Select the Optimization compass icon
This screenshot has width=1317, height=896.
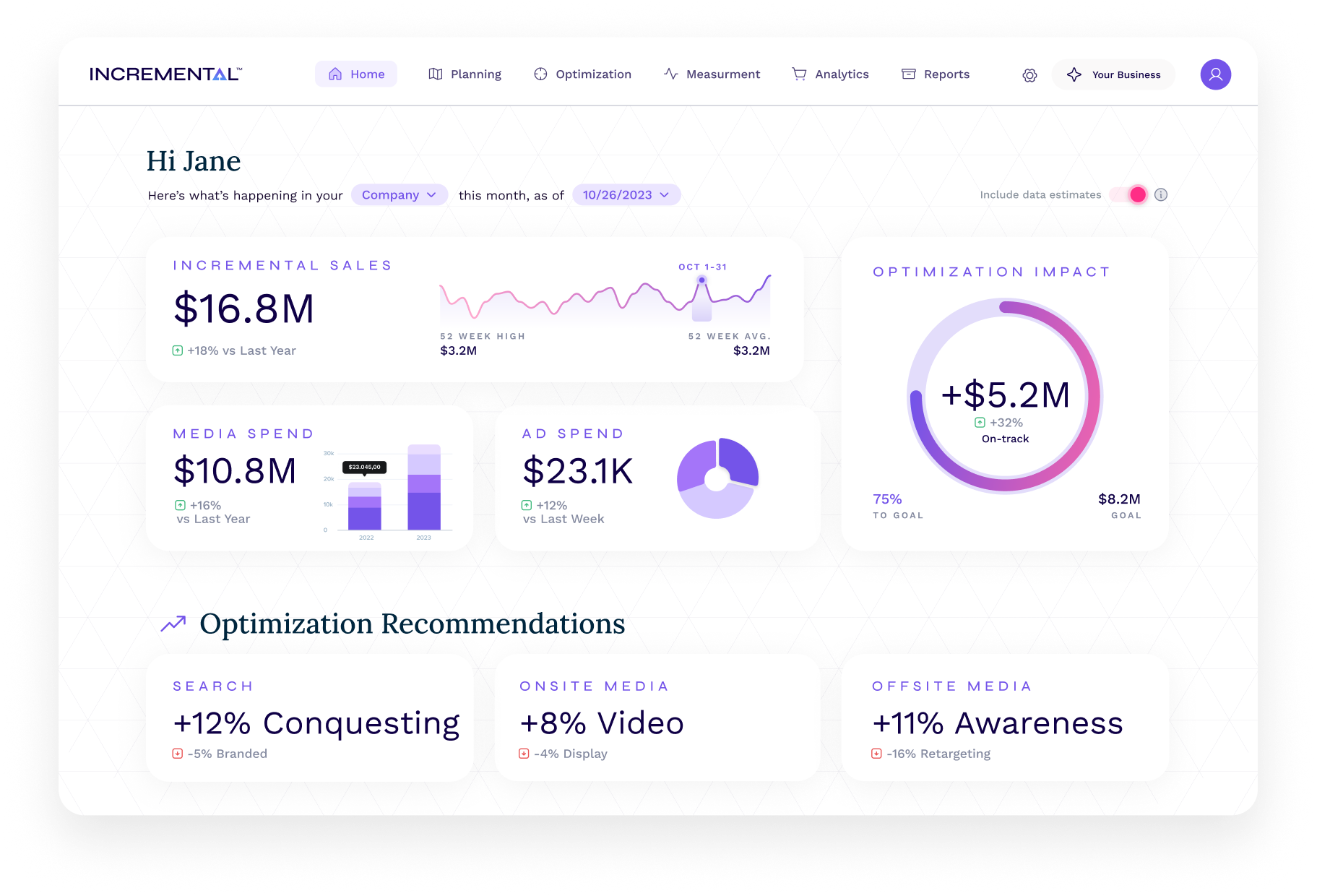tap(540, 74)
